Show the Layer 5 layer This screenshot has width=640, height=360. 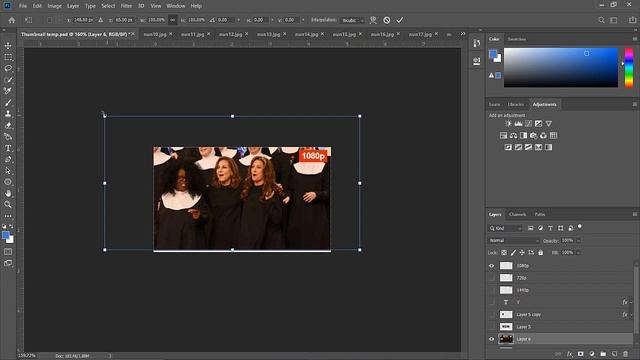491,327
